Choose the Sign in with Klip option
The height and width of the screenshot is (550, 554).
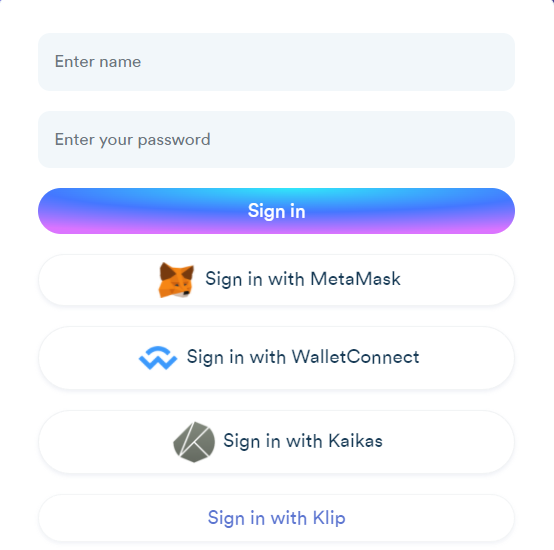click(276, 518)
